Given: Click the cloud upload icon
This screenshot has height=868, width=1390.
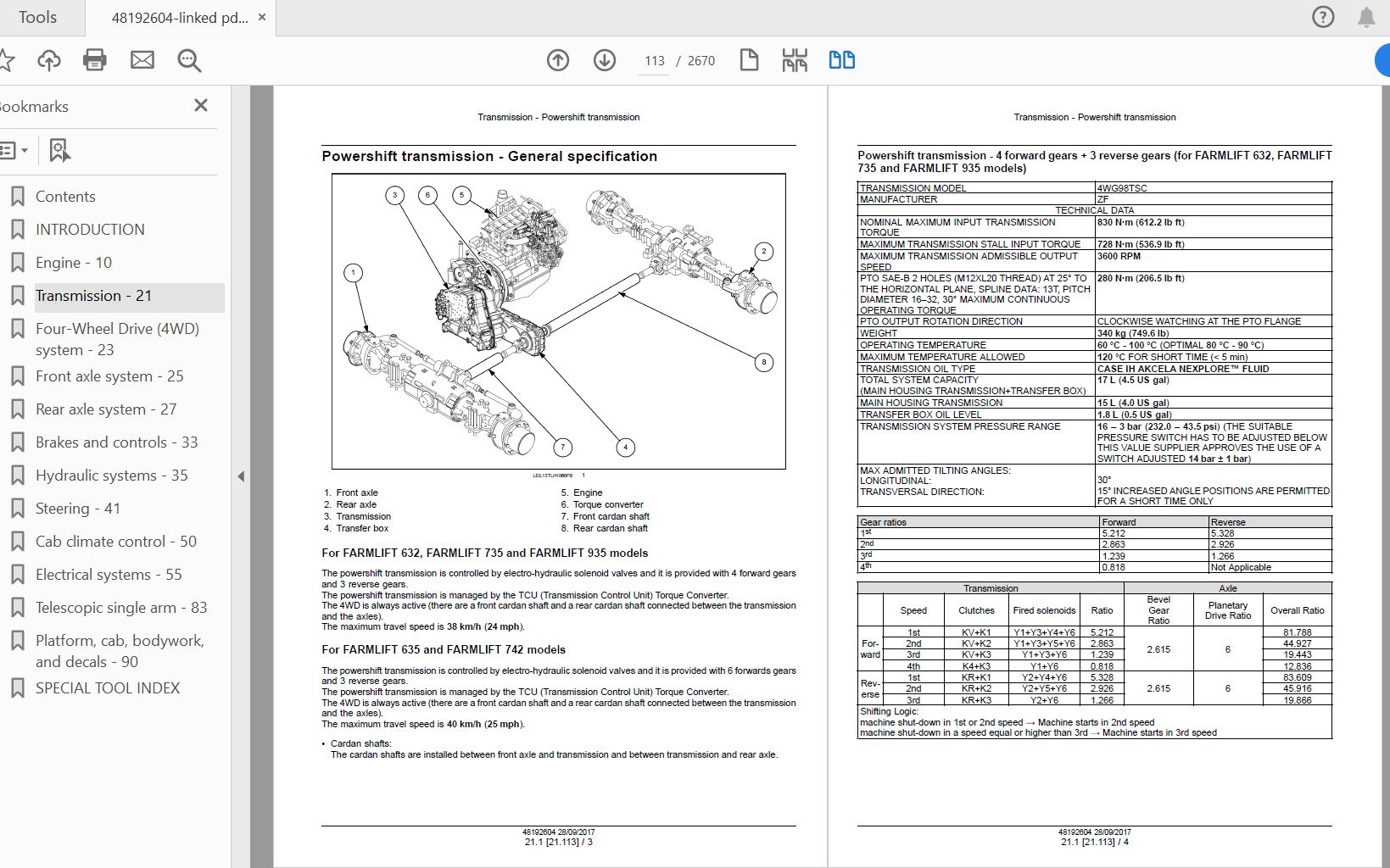Looking at the screenshot, I should pyautogui.click(x=49, y=60).
